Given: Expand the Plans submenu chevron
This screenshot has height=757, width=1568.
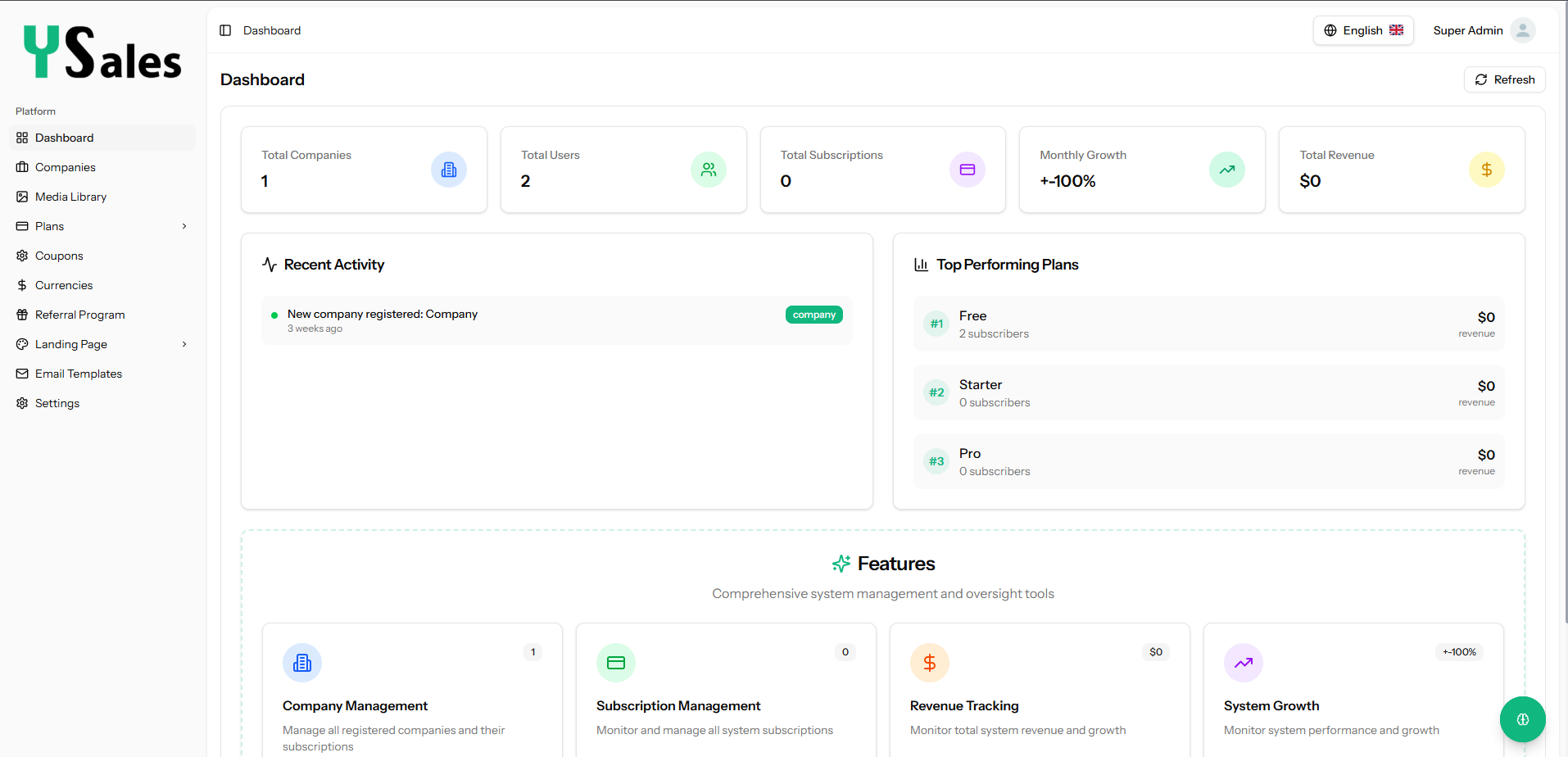Looking at the screenshot, I should pos(184,226).
